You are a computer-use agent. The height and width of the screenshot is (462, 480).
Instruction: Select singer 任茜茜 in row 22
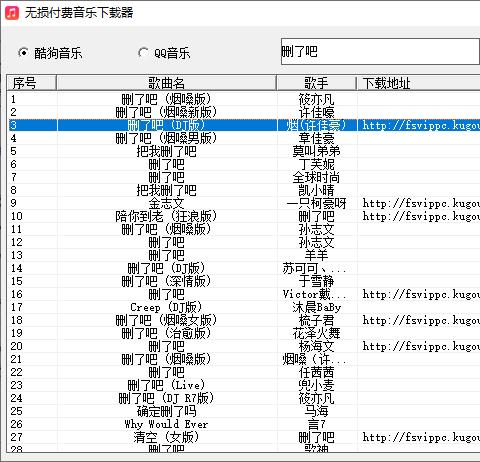pyautogui.click(x=316, y=372)
